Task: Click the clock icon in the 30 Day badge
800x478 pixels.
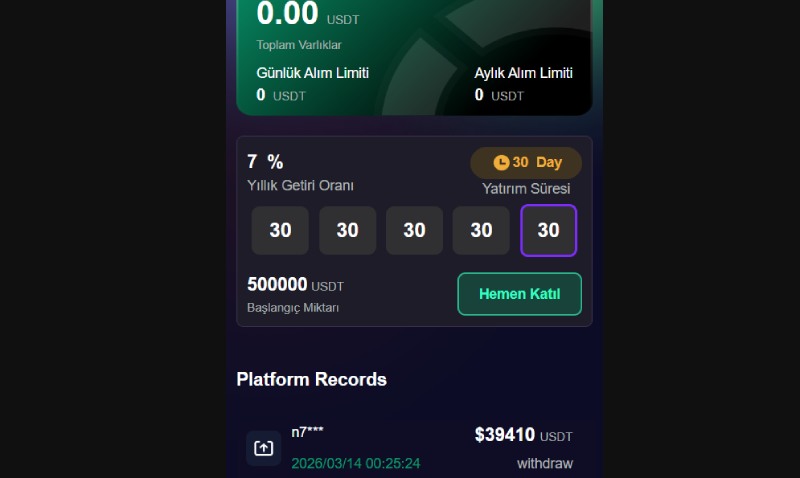Action: (501, 163)
